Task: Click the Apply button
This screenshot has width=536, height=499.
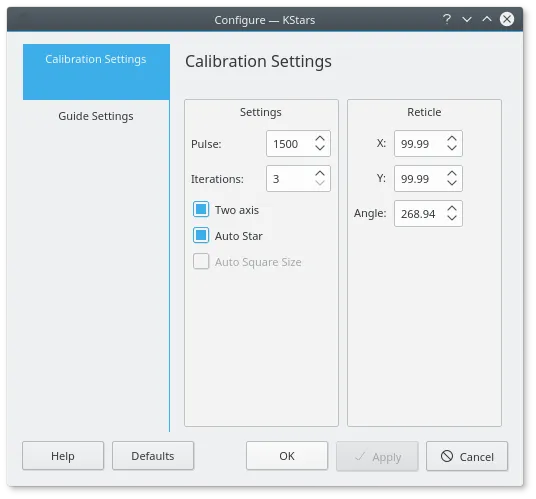Action: click(x=377, y=456)
